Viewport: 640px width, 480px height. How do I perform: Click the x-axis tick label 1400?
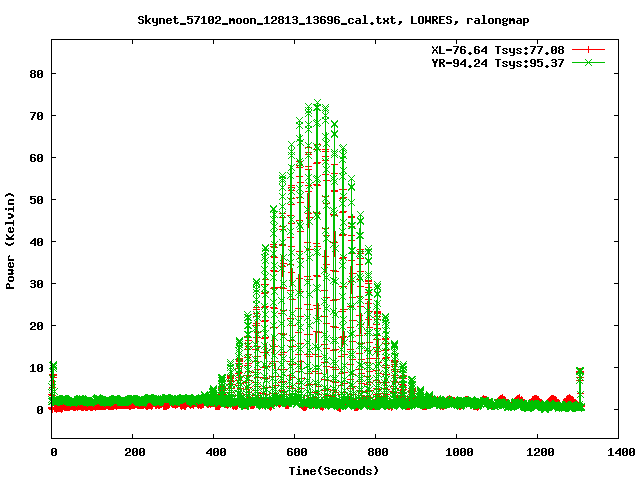click(620, 452)
